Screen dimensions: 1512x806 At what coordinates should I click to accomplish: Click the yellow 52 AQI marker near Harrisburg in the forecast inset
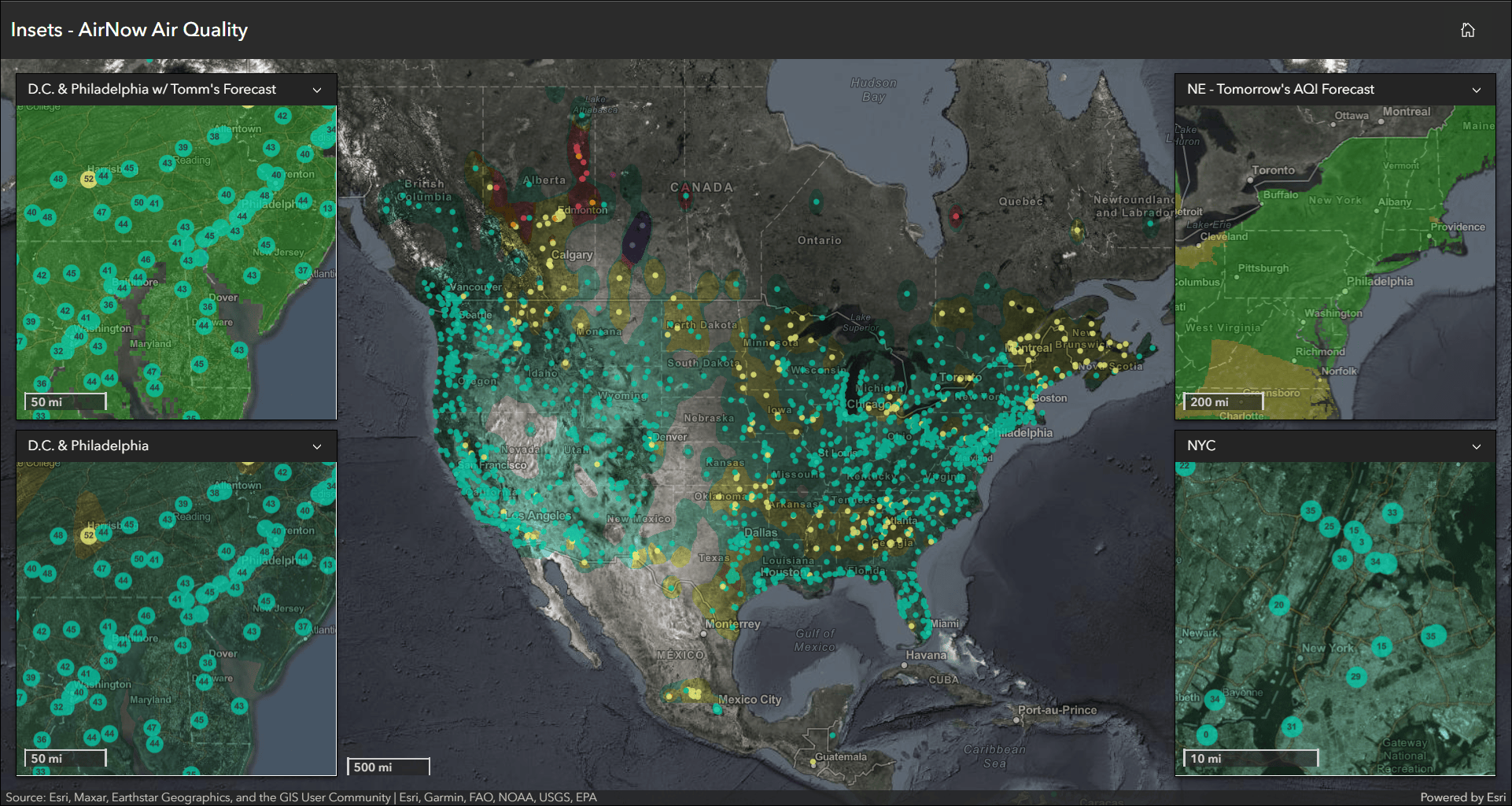click(89, 179)
